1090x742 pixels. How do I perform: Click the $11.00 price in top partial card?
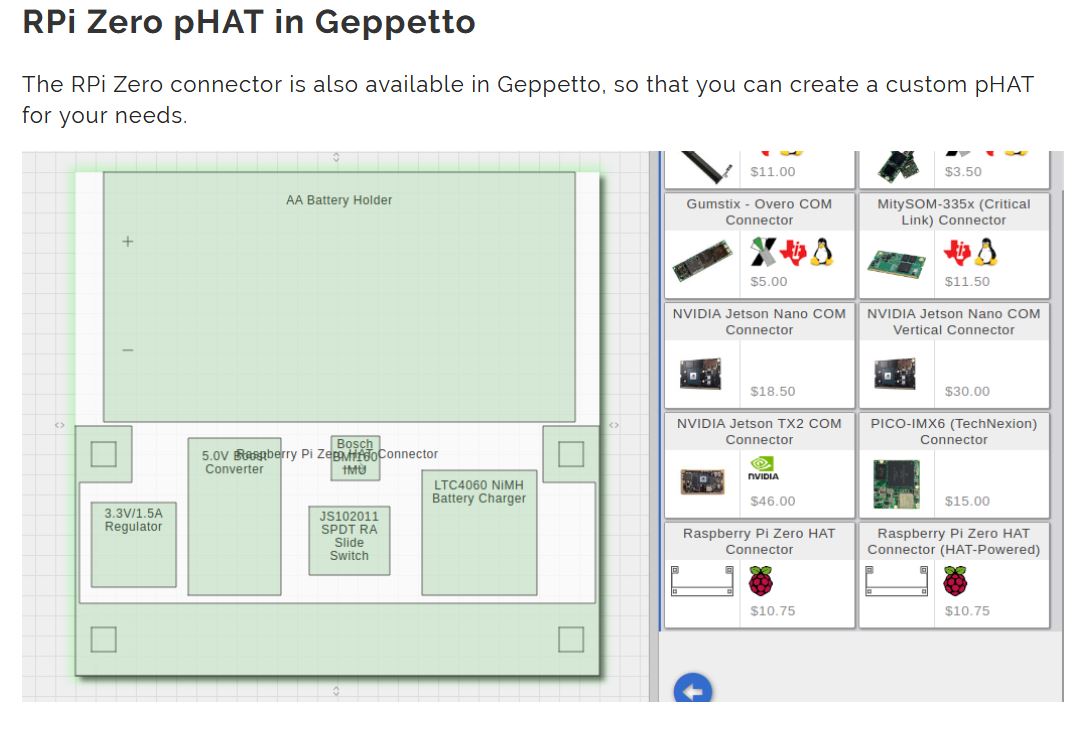tap(772, 172)
